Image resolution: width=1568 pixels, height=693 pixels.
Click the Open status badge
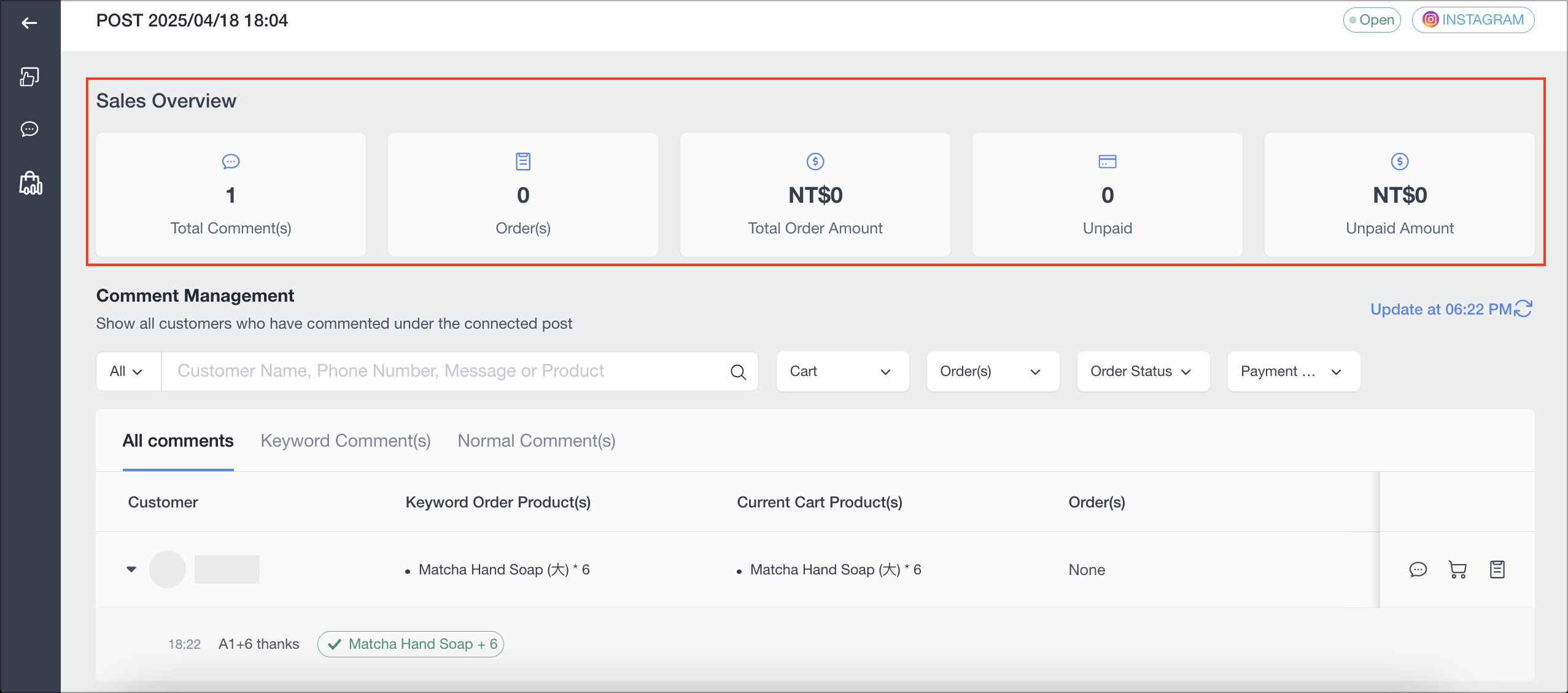pyautogui.click(x=1372, y=20)
